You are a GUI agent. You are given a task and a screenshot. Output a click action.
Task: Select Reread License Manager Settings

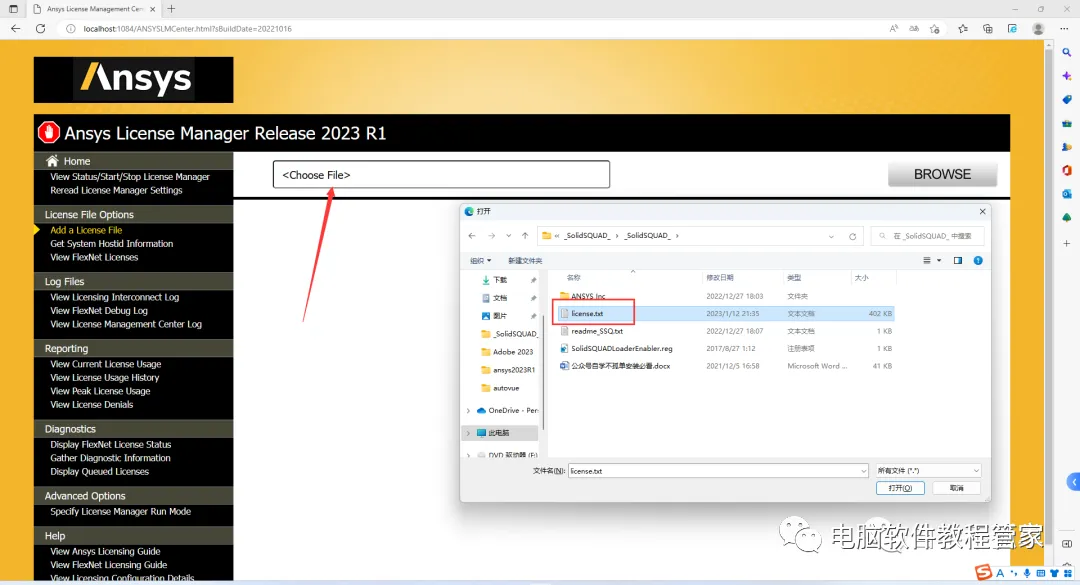point(116,190)
